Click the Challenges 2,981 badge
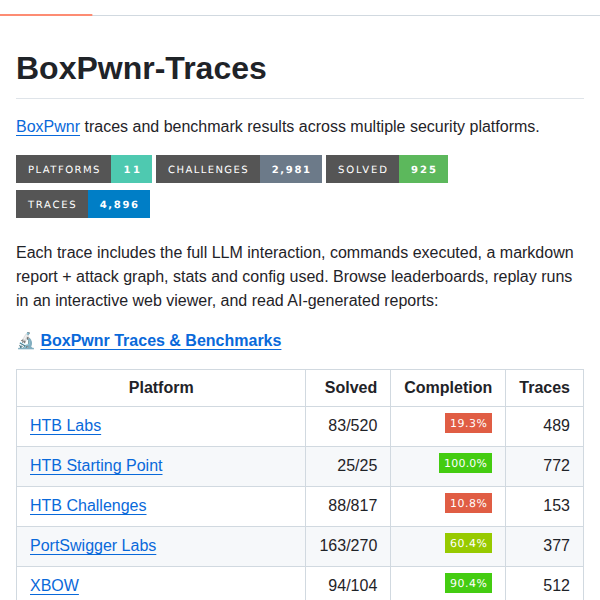Image resolution: width=600 pixels, height=600 pixels. point(239,169)
